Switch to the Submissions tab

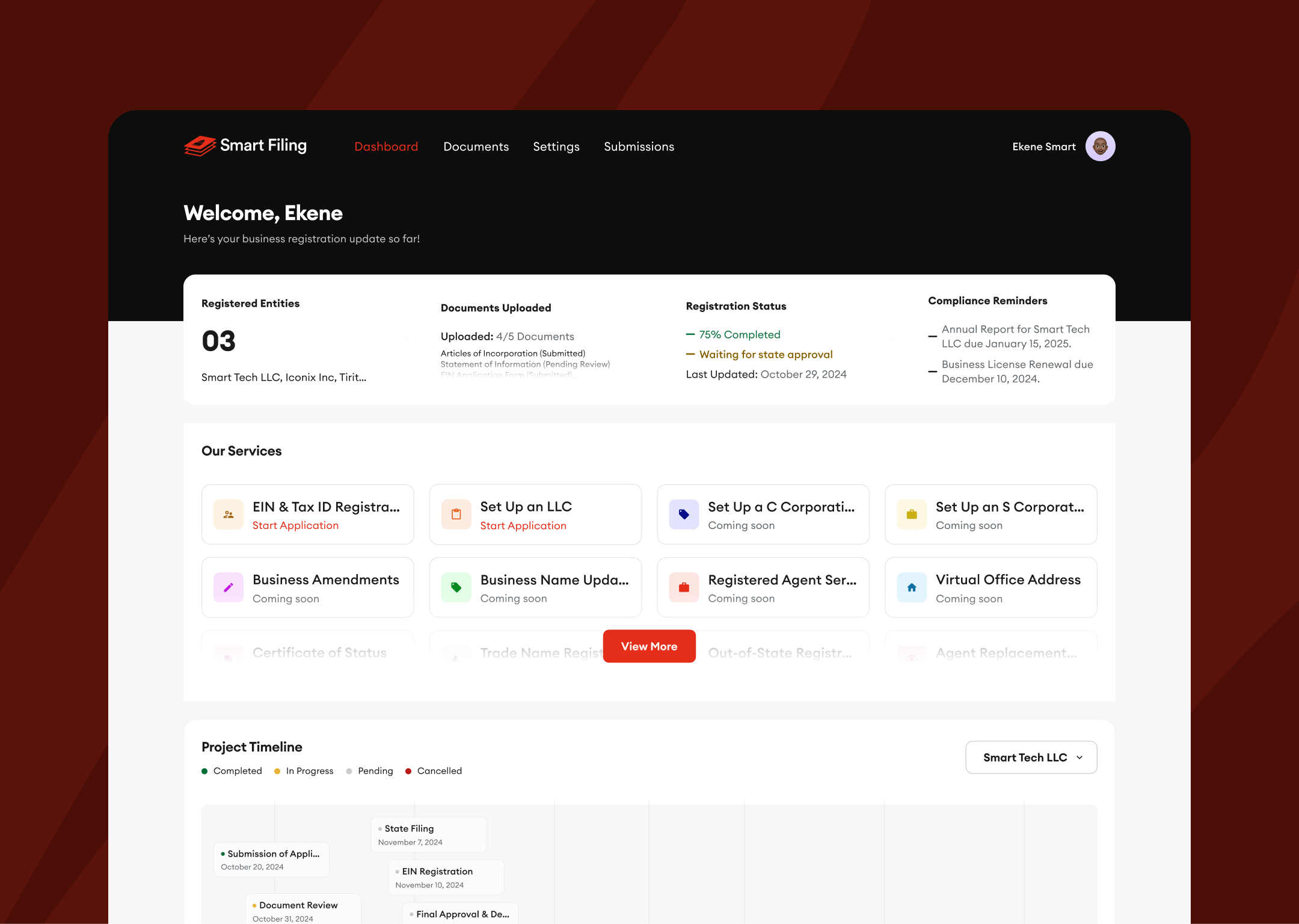(639, 147)
